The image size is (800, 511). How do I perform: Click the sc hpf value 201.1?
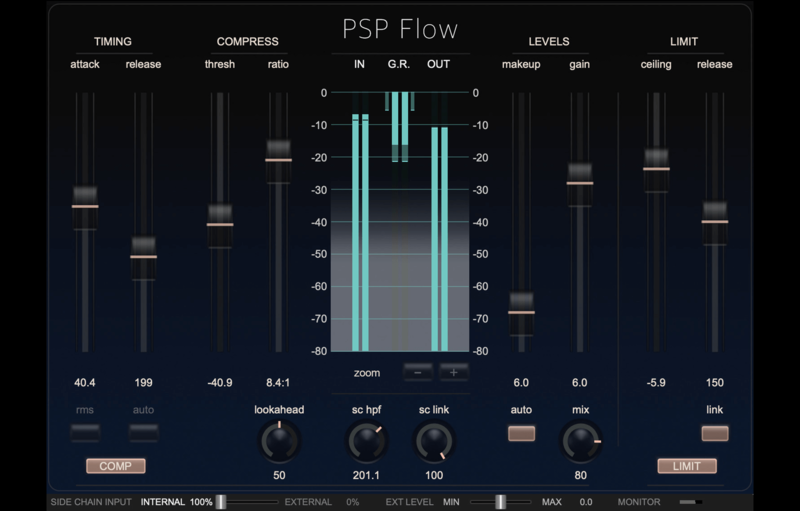[366, 475]
